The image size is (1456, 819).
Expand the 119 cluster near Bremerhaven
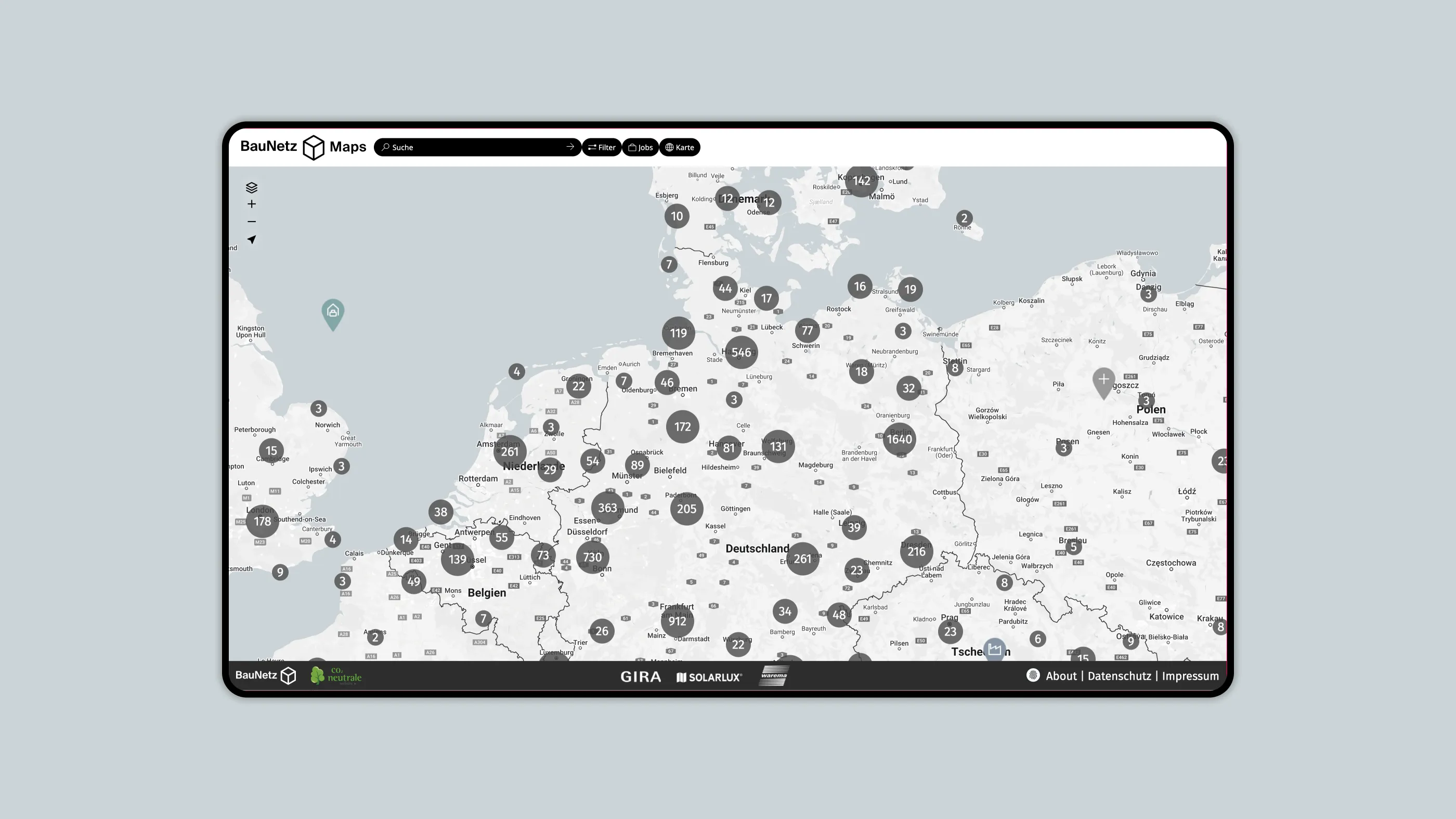pyautogui.click(x=678, y=333)
